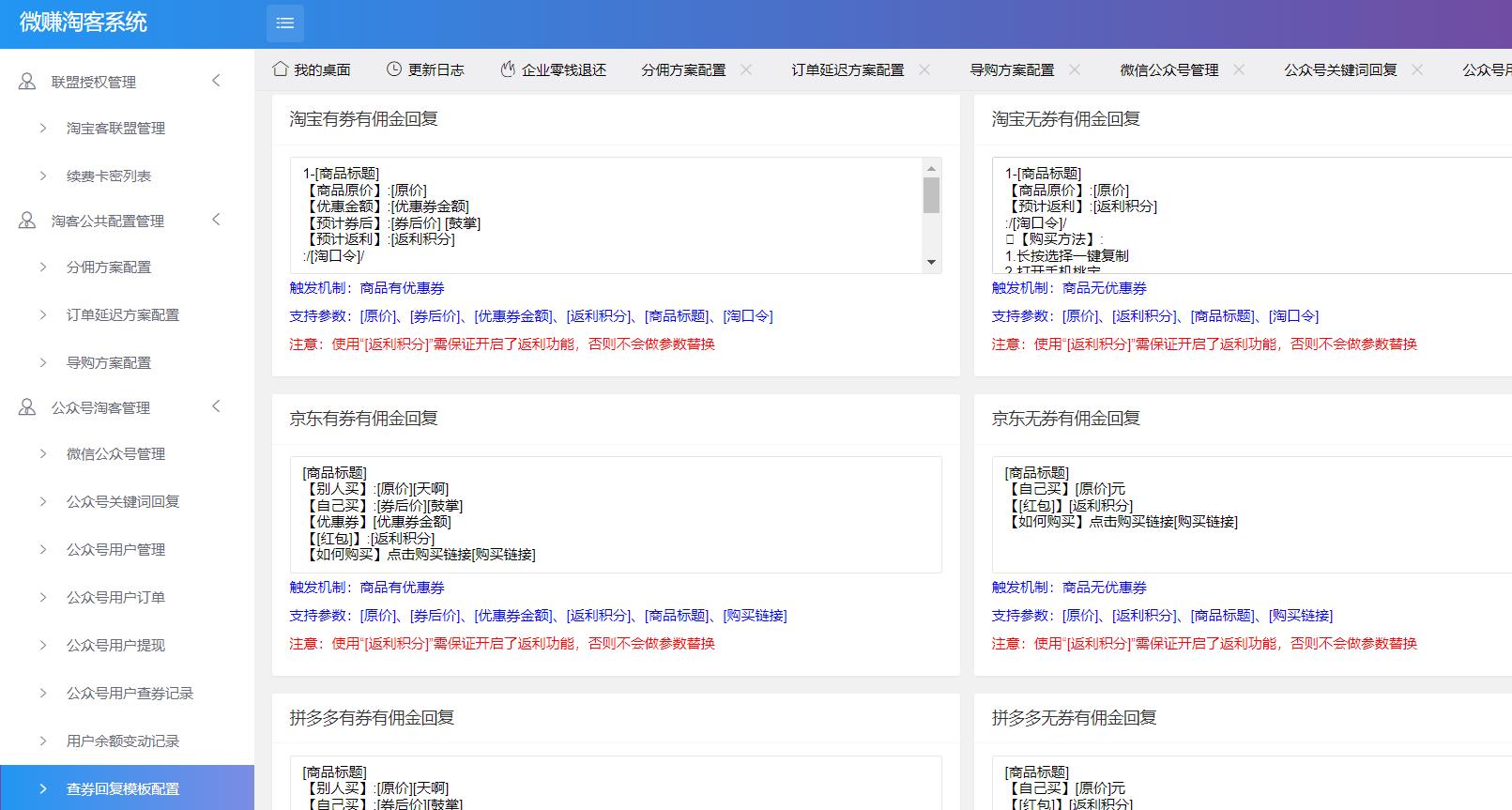Open the 公众号关键词回复 tab
Image resolution: width=1512 pixels, height=810 pixels.
coord(1340,70)
